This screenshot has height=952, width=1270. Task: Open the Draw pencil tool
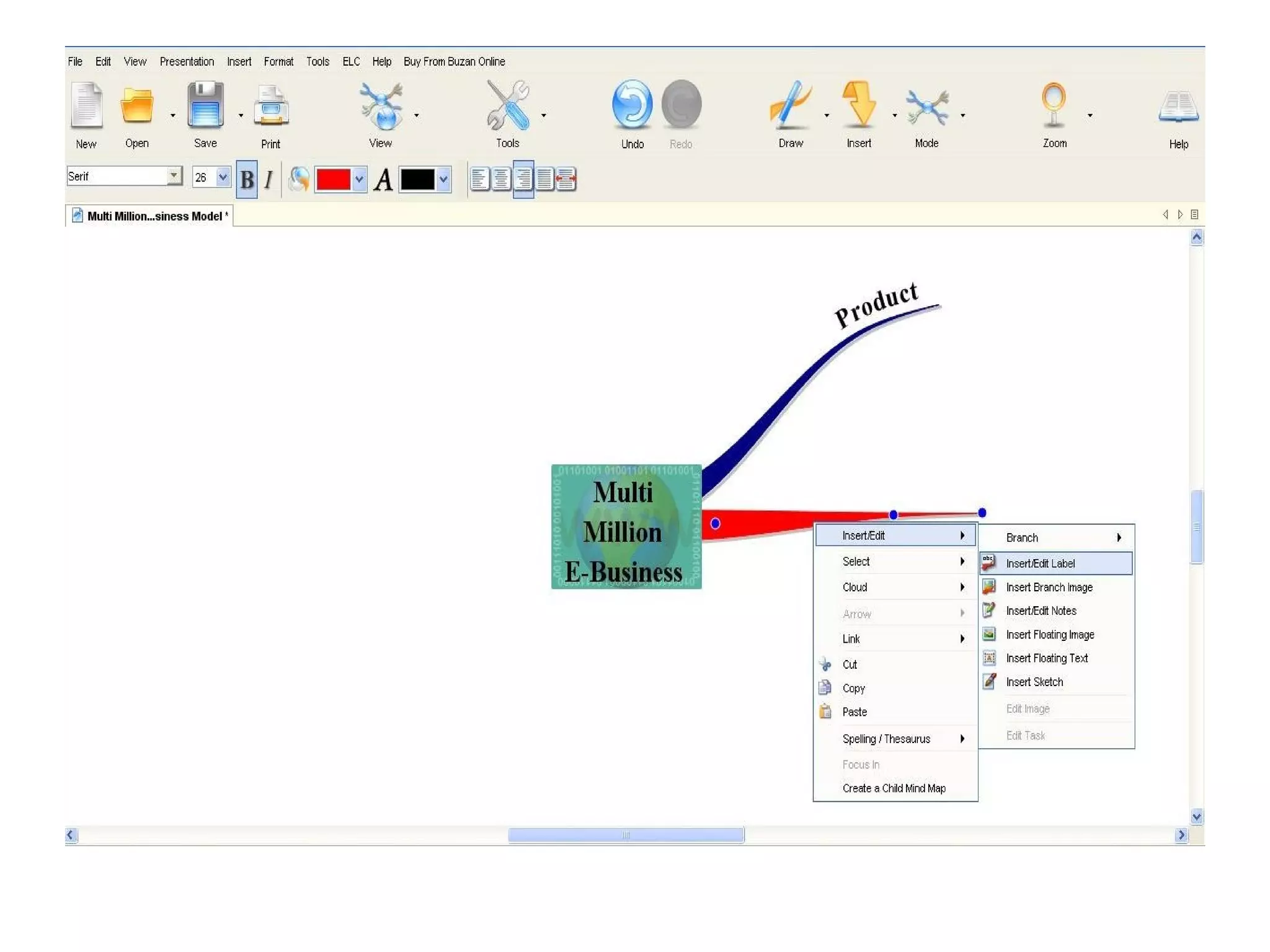click(x=791, y=105)
